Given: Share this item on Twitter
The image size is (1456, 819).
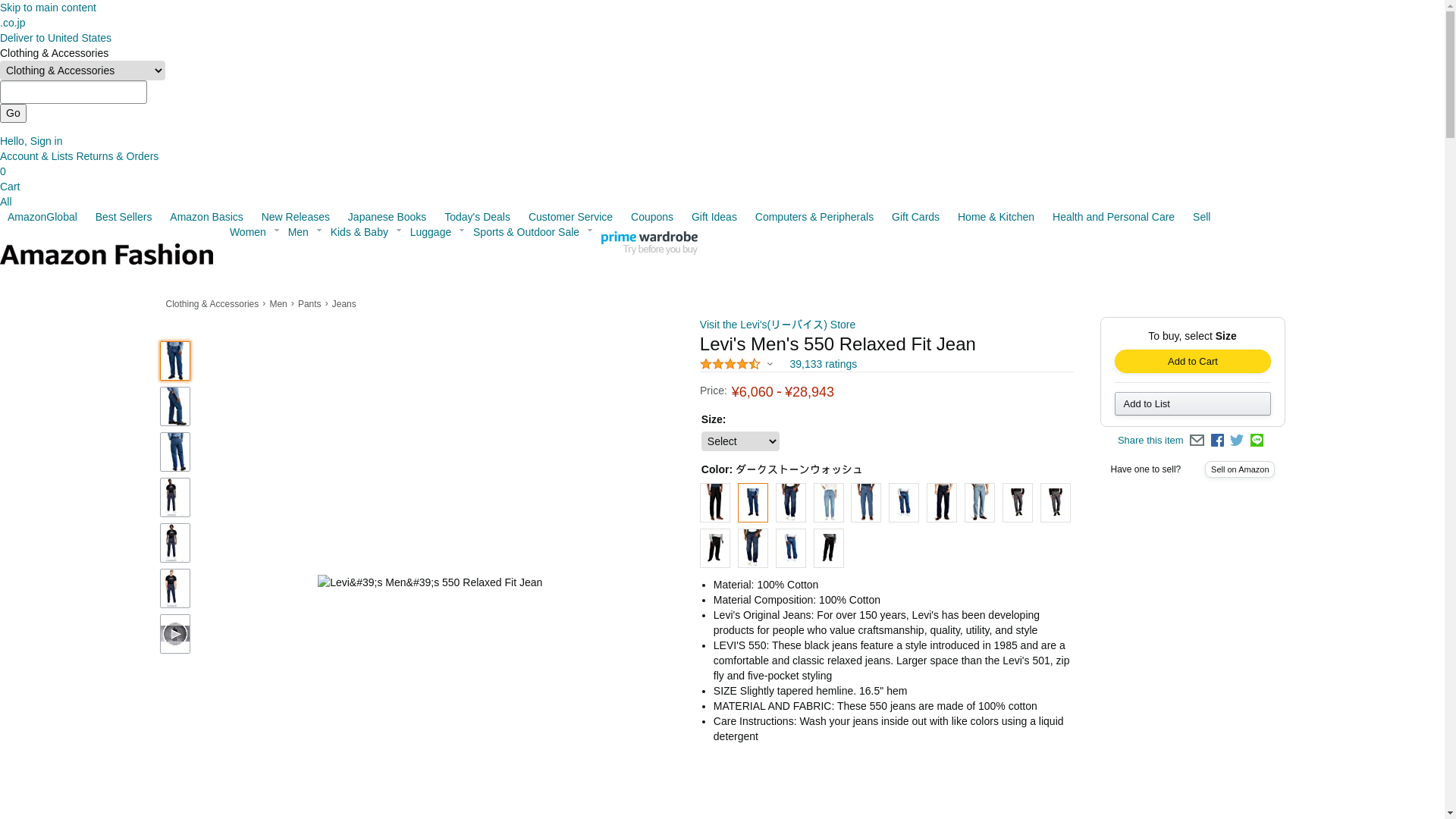Looking at the screenshot, I should [1237, 441].
